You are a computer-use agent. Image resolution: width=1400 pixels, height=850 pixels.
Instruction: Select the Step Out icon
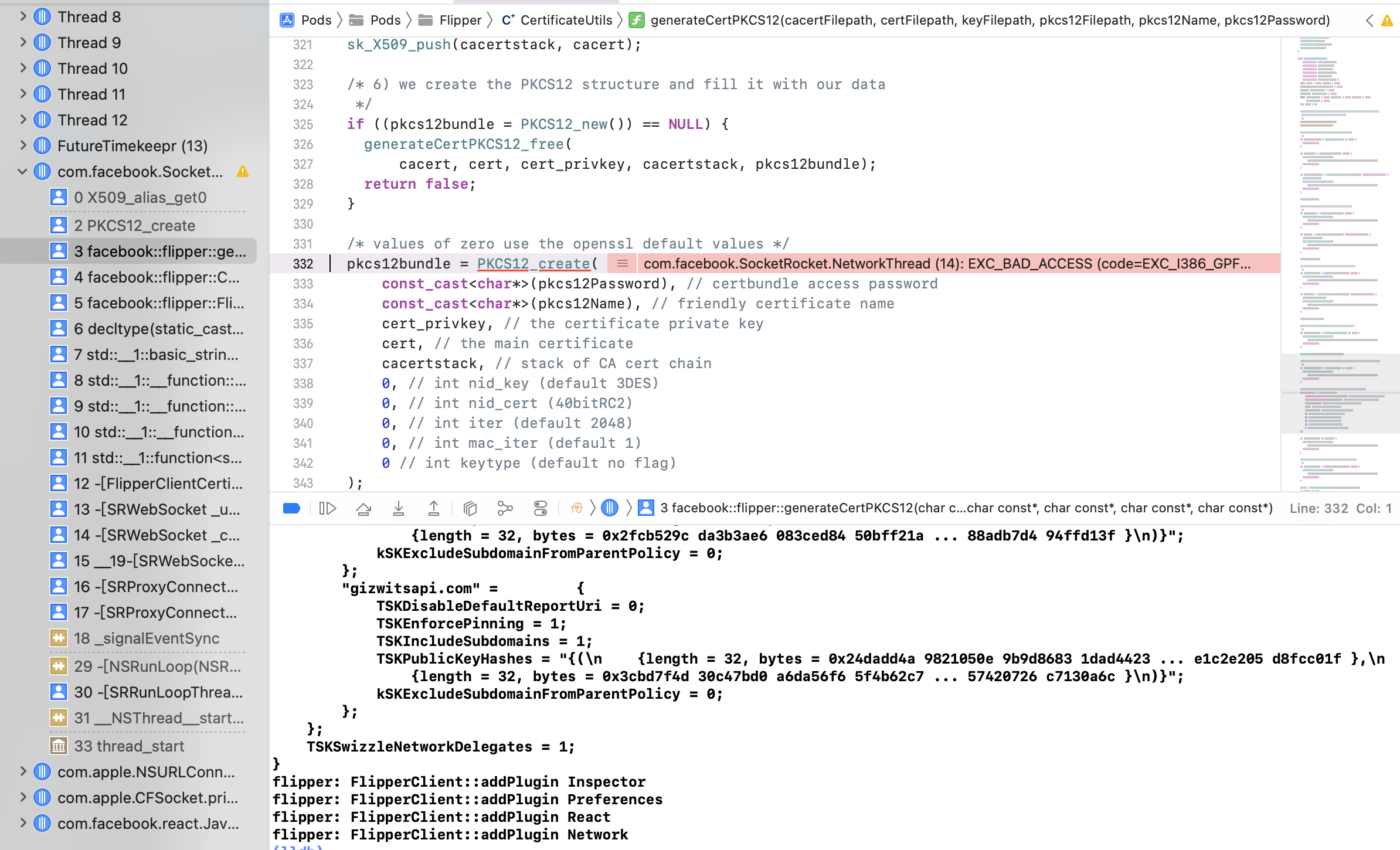pyautogui.click(x=434, y=508)
